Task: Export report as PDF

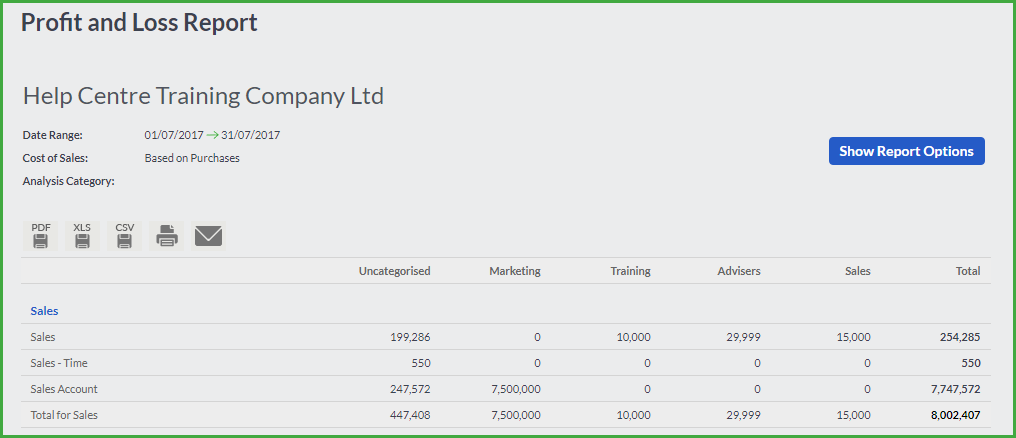Action: (x=41, y=236)
